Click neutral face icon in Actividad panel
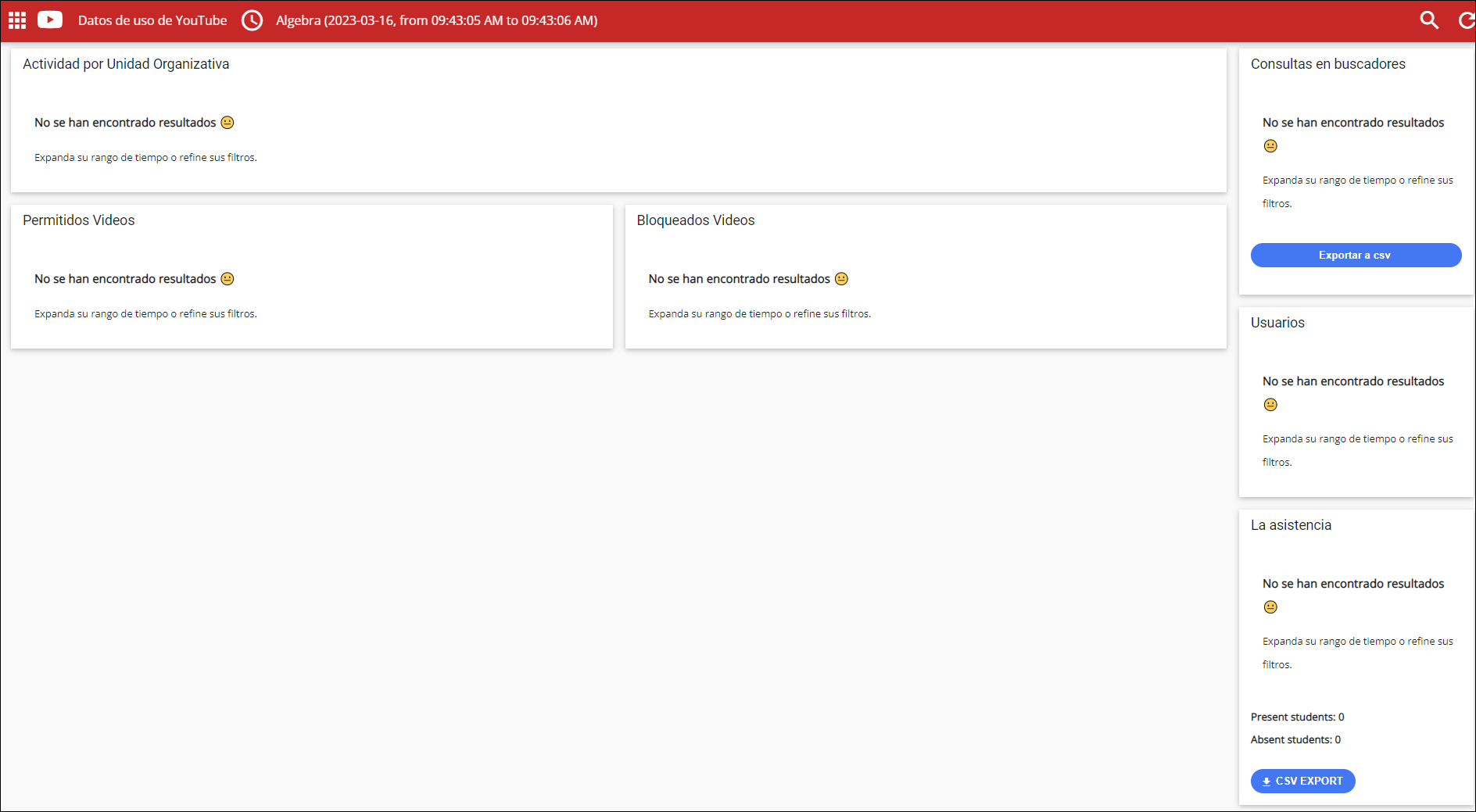 [x=227, y=123]
